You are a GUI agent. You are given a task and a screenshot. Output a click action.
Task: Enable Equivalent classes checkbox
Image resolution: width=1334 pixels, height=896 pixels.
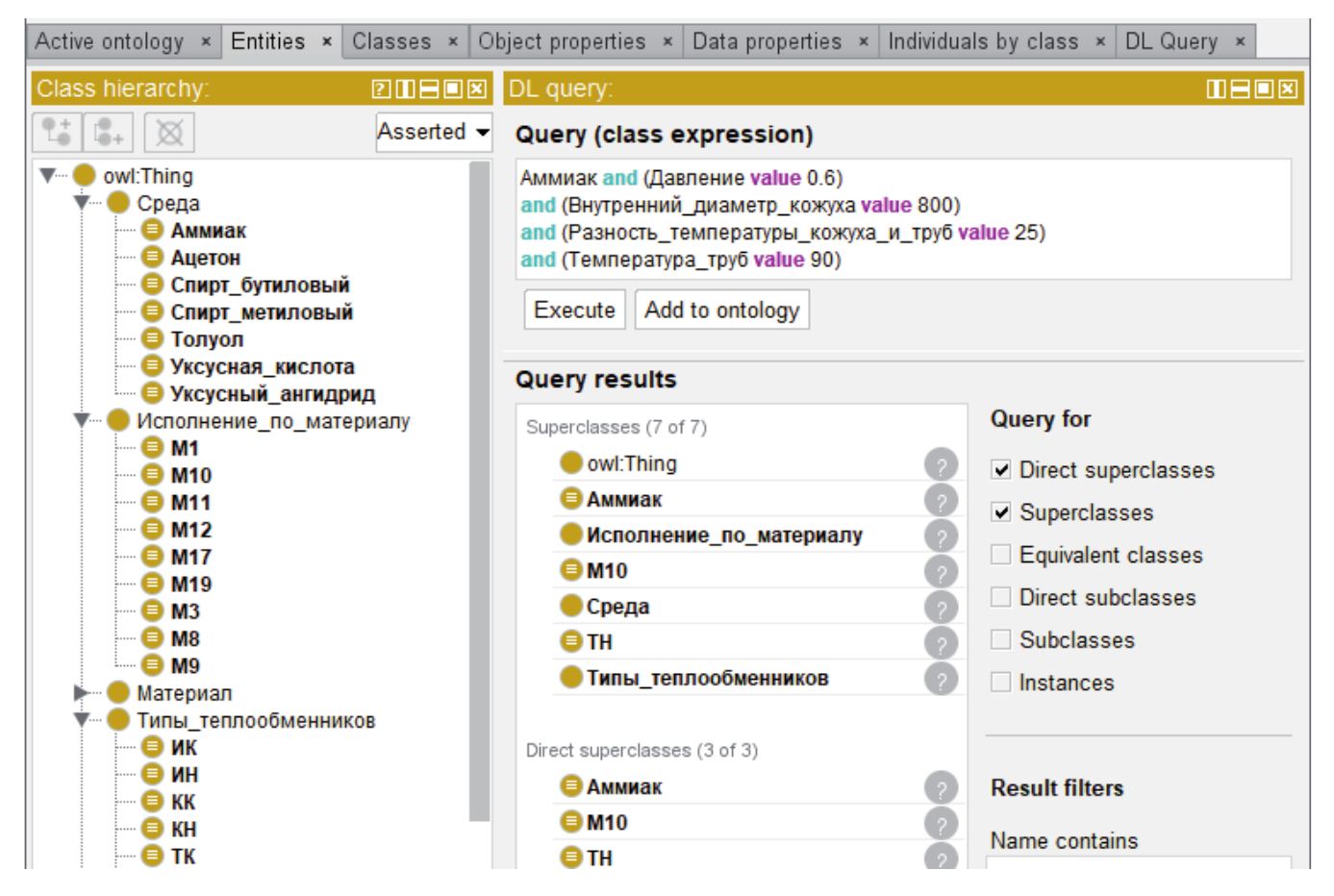[1001, 555]
